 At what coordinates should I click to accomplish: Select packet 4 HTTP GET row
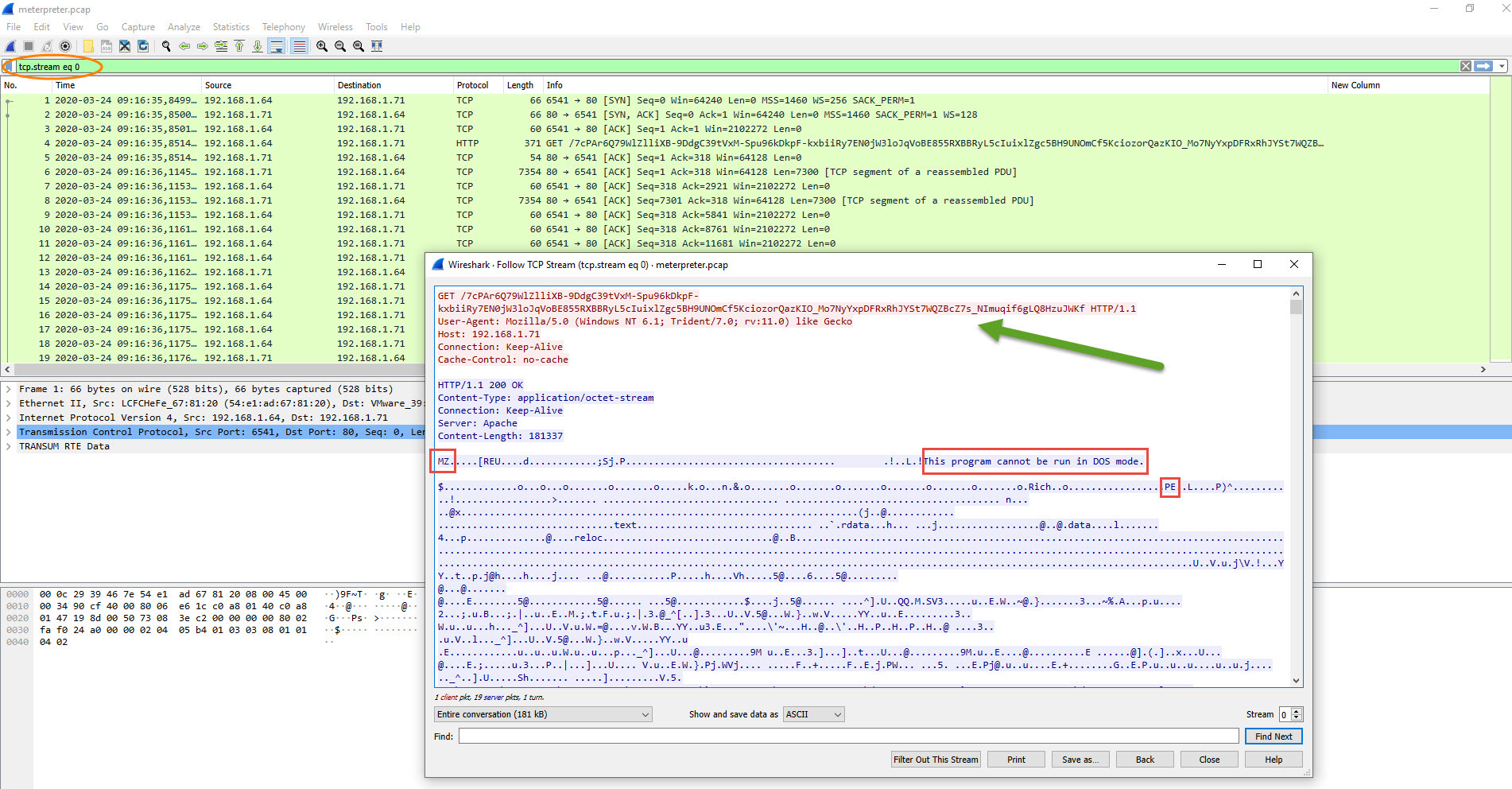[746, 143]
